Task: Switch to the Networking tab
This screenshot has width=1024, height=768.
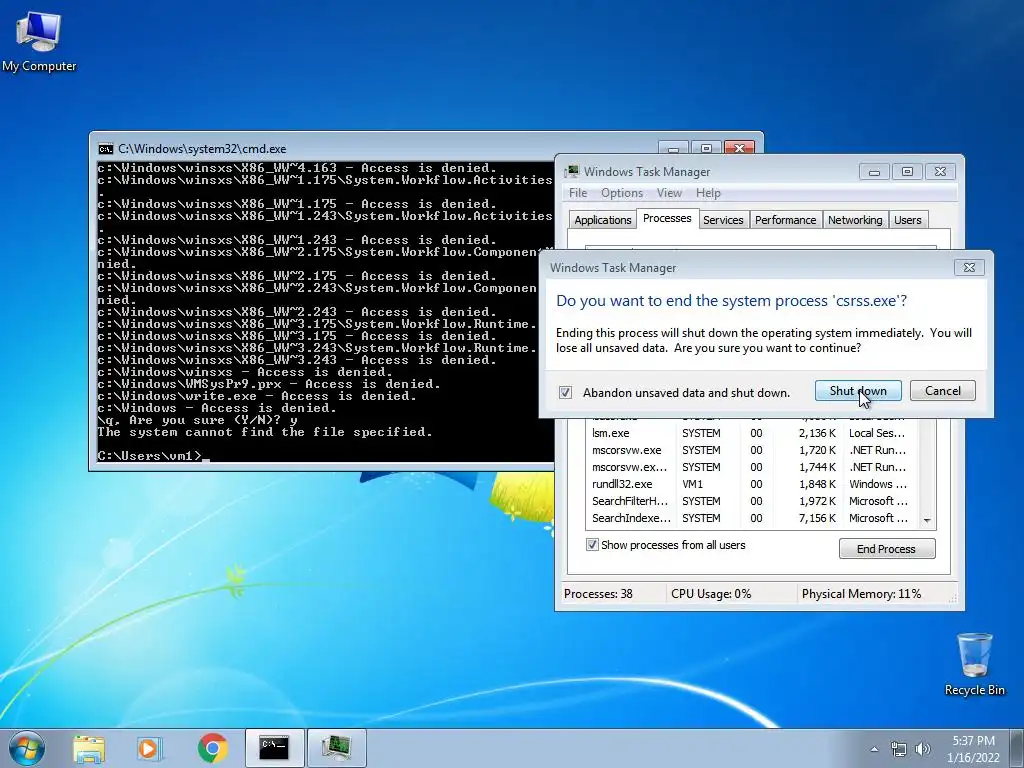Action: [855, 220]
